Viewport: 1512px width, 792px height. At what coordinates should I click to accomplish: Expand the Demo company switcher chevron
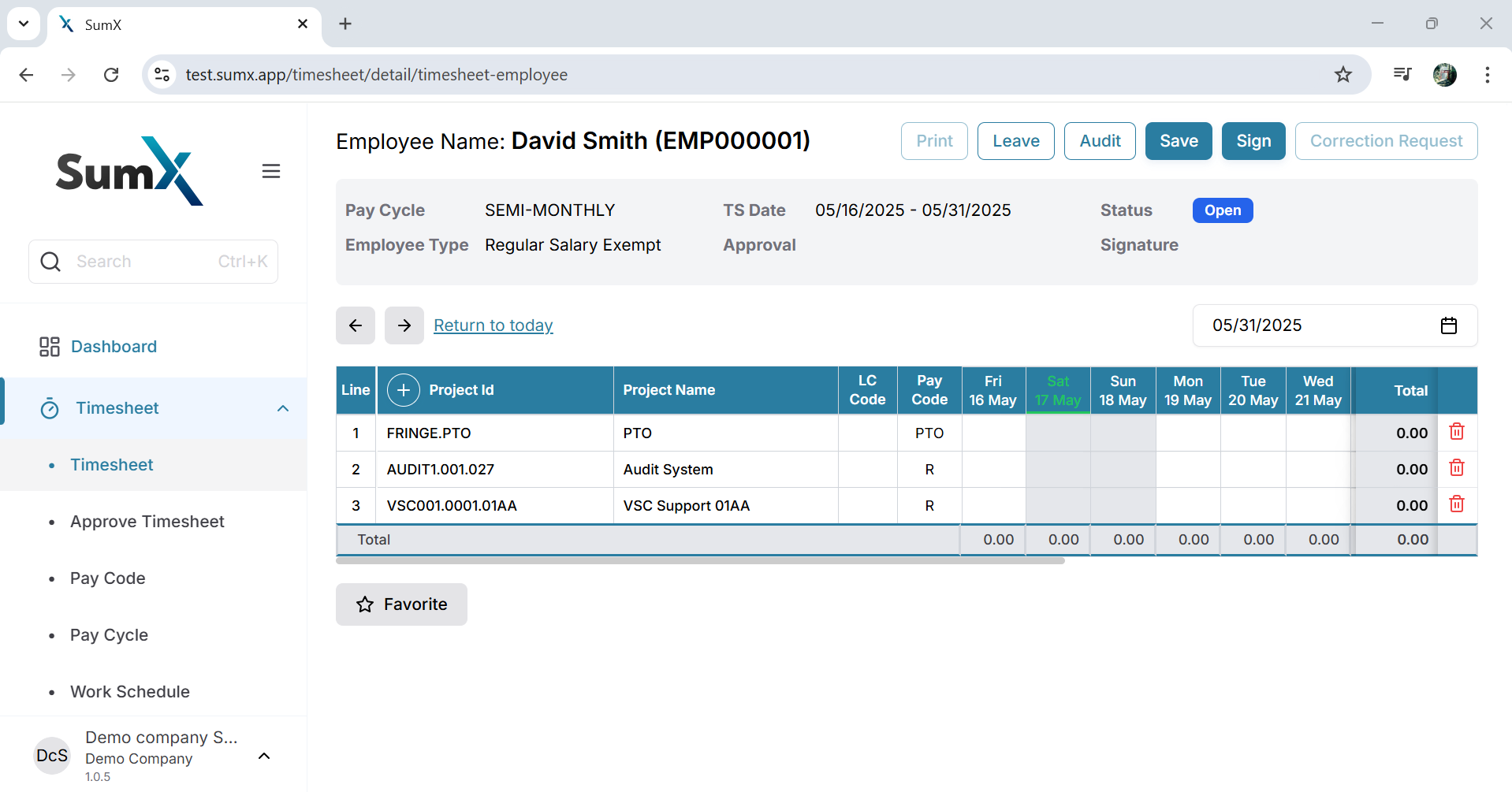coord(264,757)
